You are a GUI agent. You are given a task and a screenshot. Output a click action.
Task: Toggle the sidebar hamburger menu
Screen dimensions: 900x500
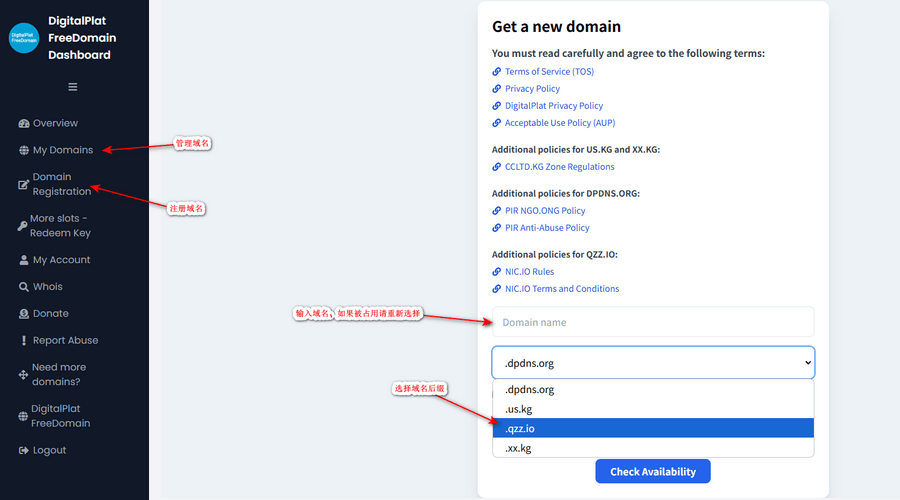click(x=72, y=87)
